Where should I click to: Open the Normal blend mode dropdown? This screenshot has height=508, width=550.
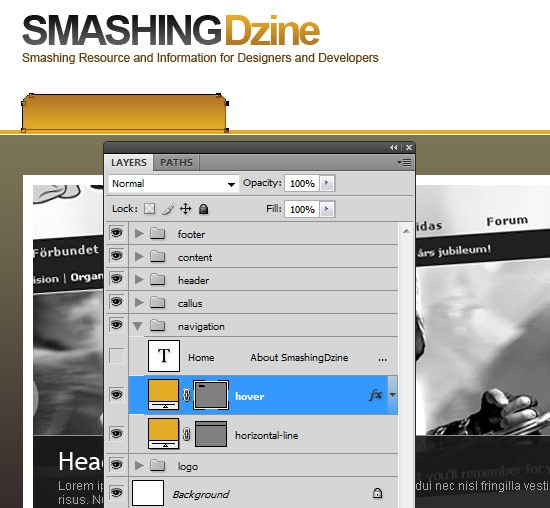click(x=174, y=183)
